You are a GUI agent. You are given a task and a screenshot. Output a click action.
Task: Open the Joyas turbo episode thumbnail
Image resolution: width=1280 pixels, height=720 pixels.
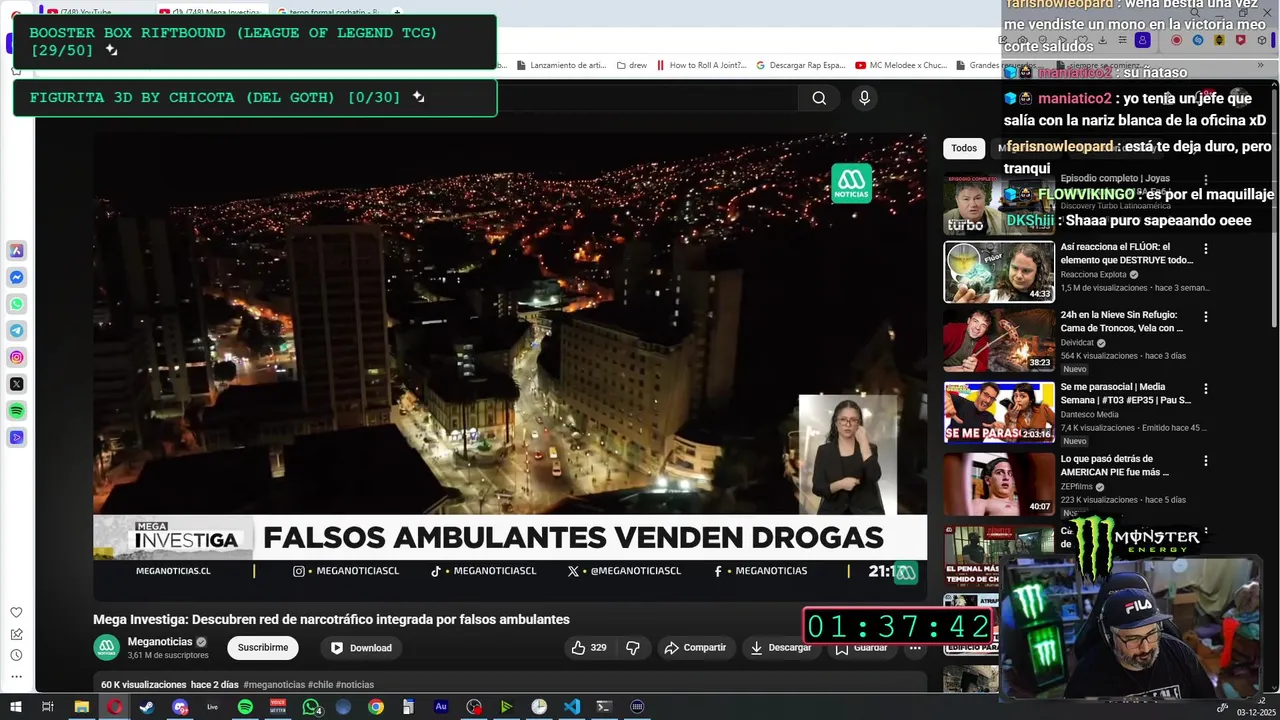pos(999,204)
